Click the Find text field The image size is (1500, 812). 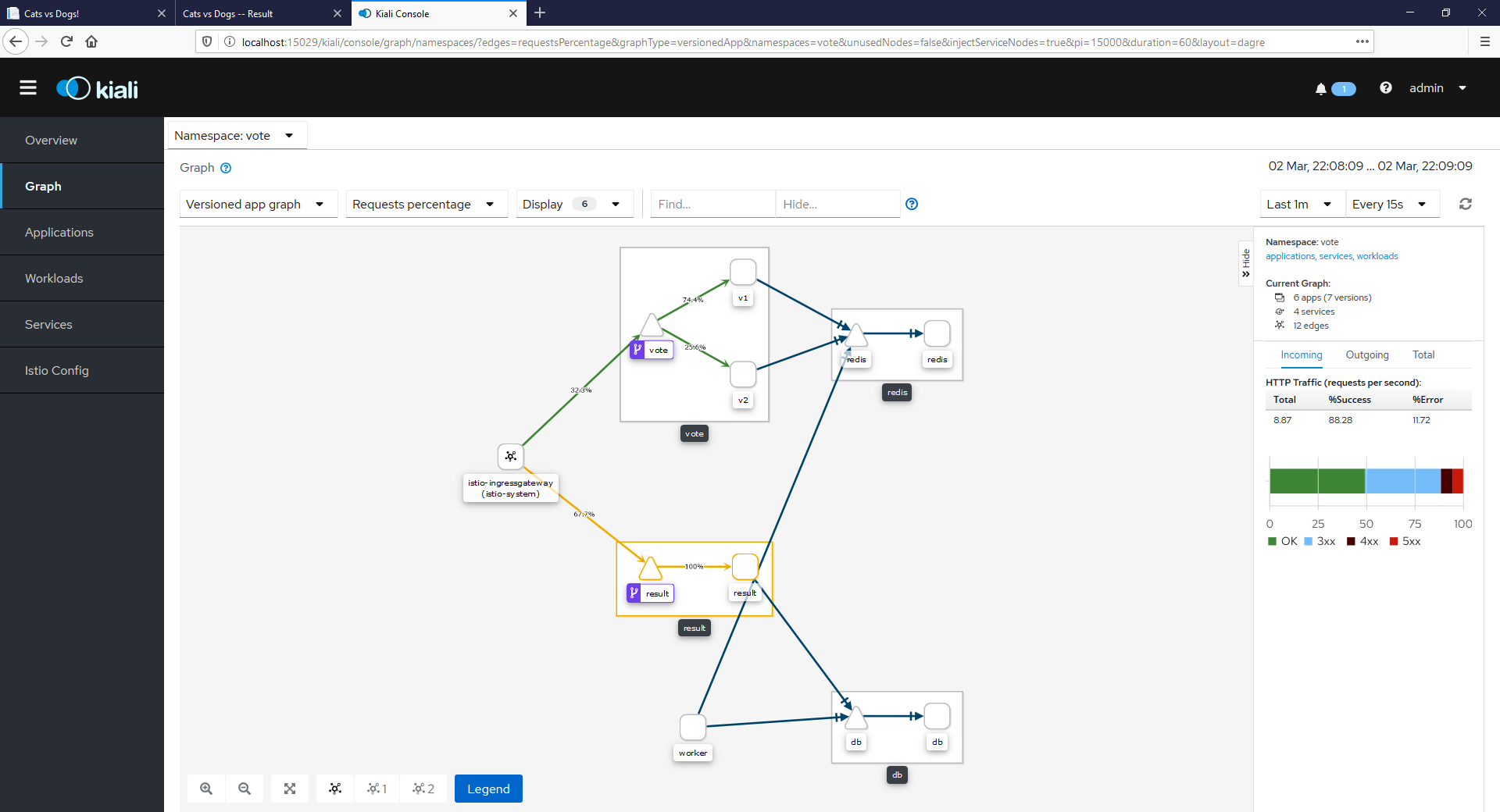point(711,204)
